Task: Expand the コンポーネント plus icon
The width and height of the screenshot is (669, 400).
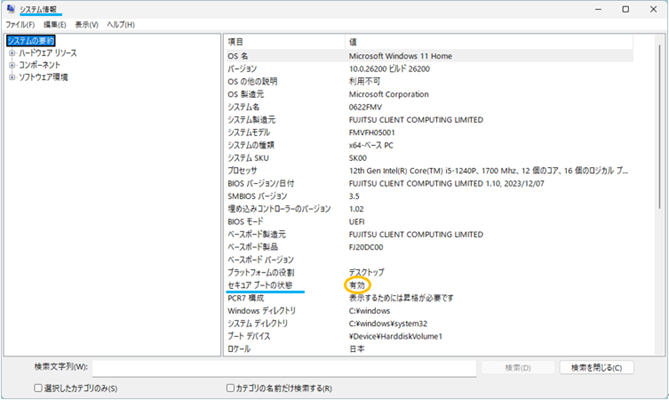Action: click(12, 65)
